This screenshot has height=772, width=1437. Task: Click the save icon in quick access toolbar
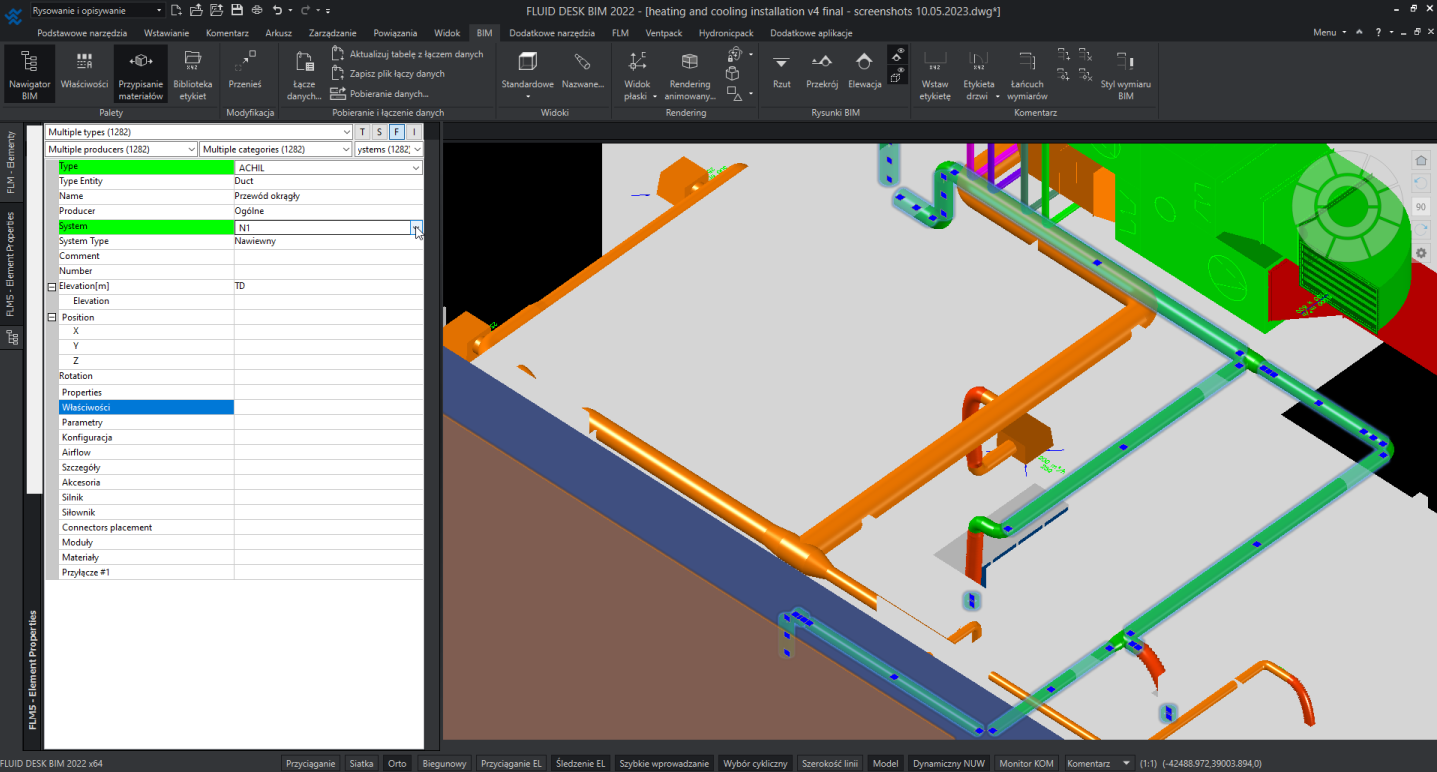coord(237,10)
